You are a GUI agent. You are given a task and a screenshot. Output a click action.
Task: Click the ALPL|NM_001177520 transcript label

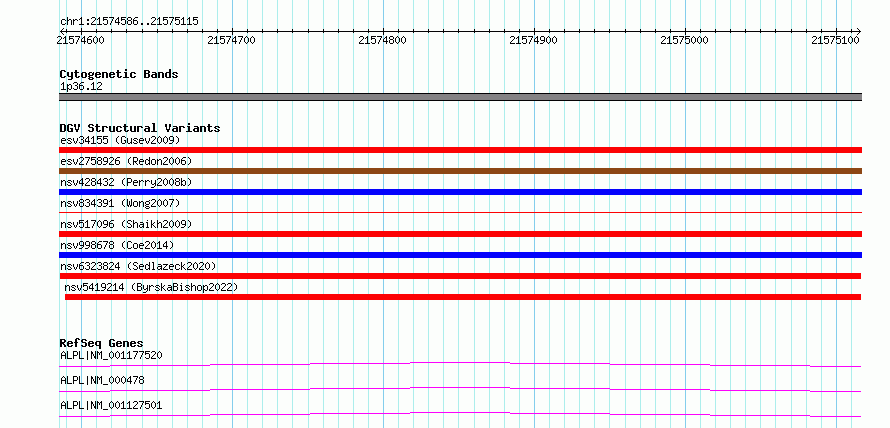tap(111, 355)
